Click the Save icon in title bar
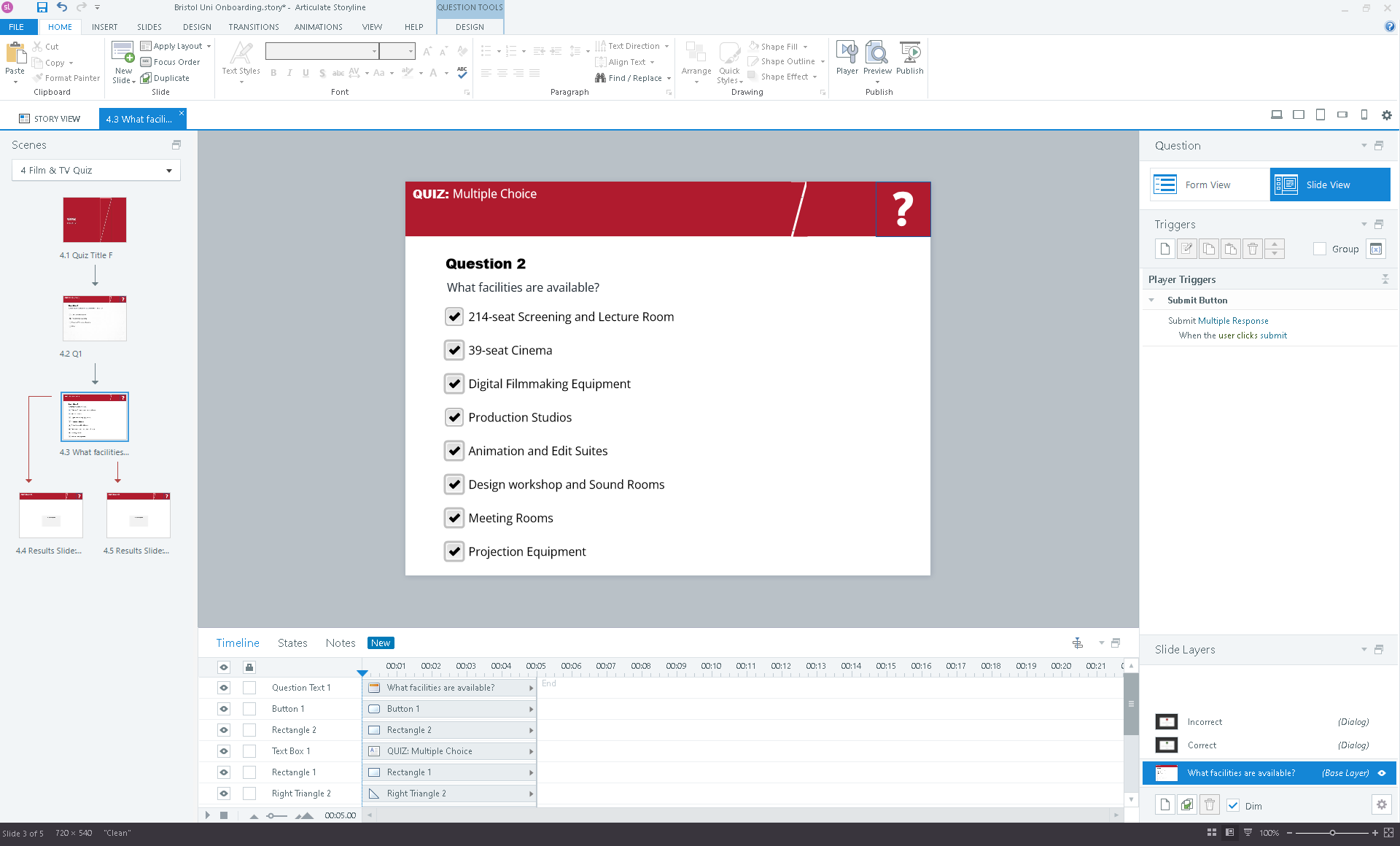Image resolution: width=1400 pixels, height=846 pixels. [42, 7]
